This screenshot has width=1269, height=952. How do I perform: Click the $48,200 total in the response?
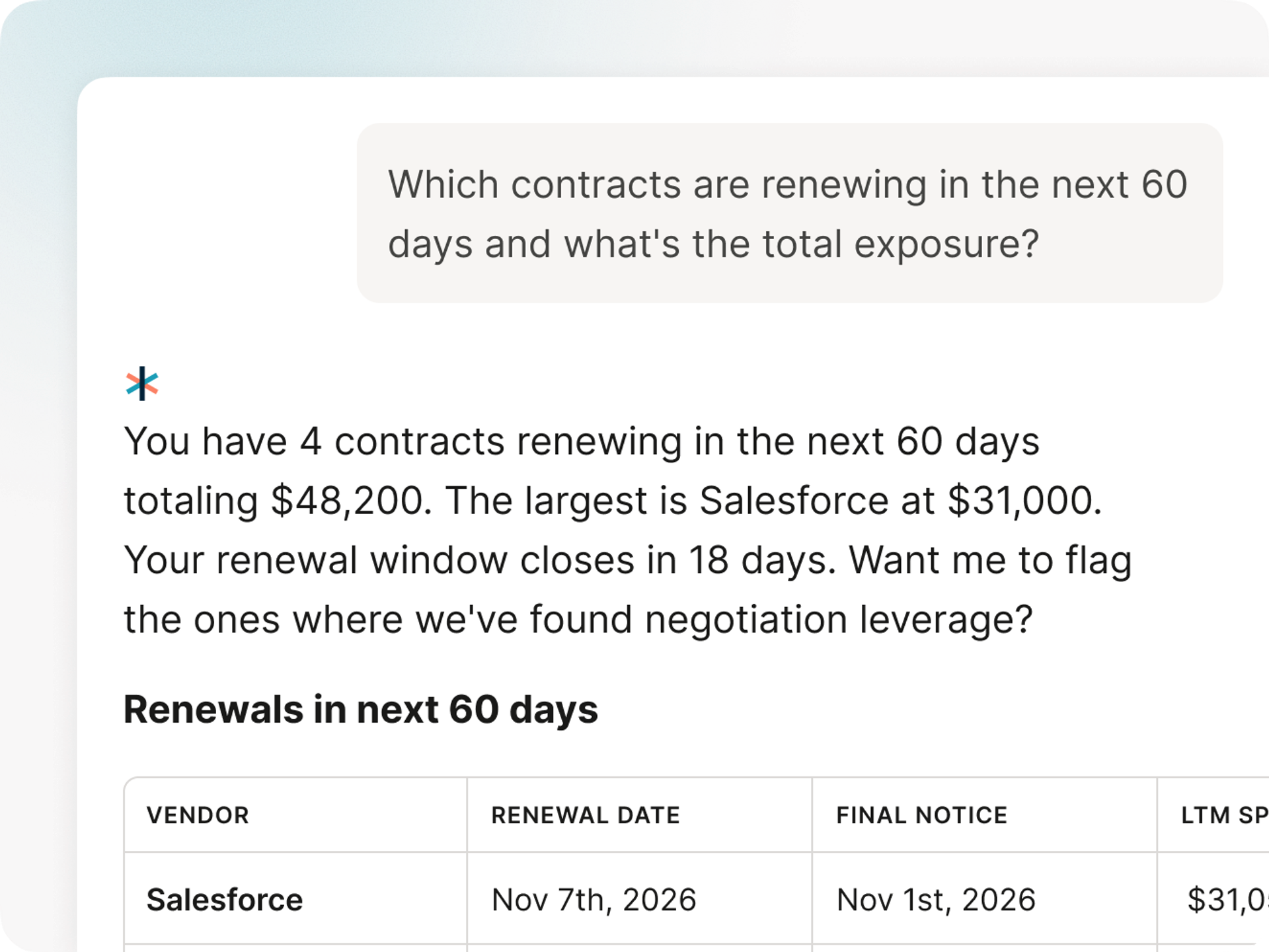tap(347, 501)
